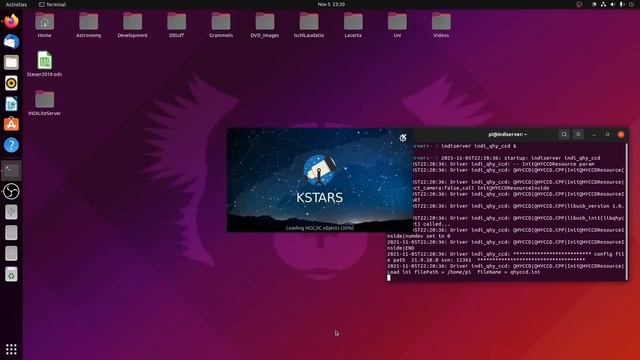Viewport: 640px width, 360px height.
Task: Click terminal command 'indiserver indi_qhy_ccd &'
Action: [478, 146]
